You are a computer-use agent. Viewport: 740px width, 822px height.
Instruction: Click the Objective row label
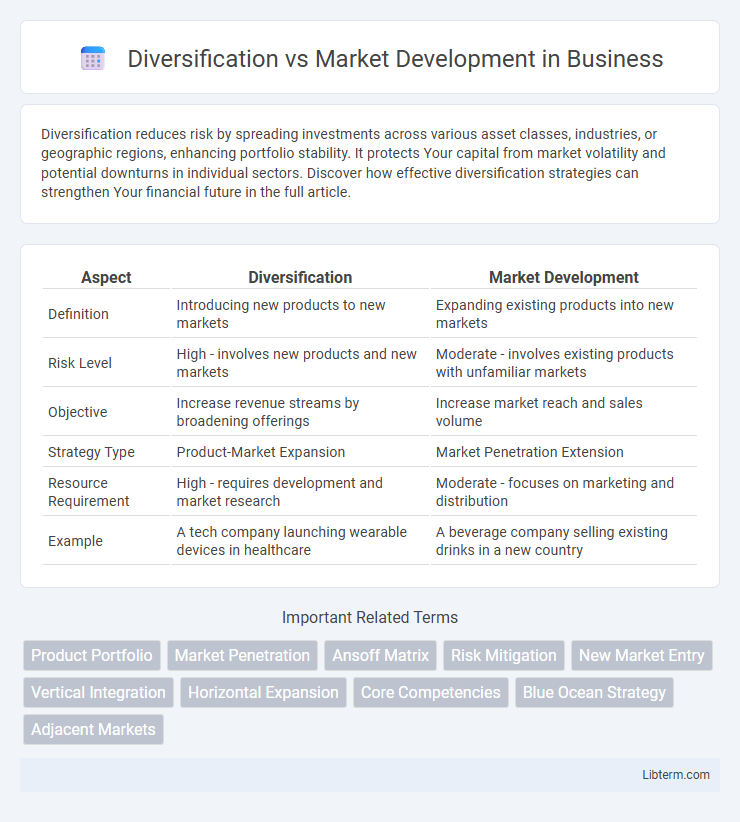(x=78, y=412)
